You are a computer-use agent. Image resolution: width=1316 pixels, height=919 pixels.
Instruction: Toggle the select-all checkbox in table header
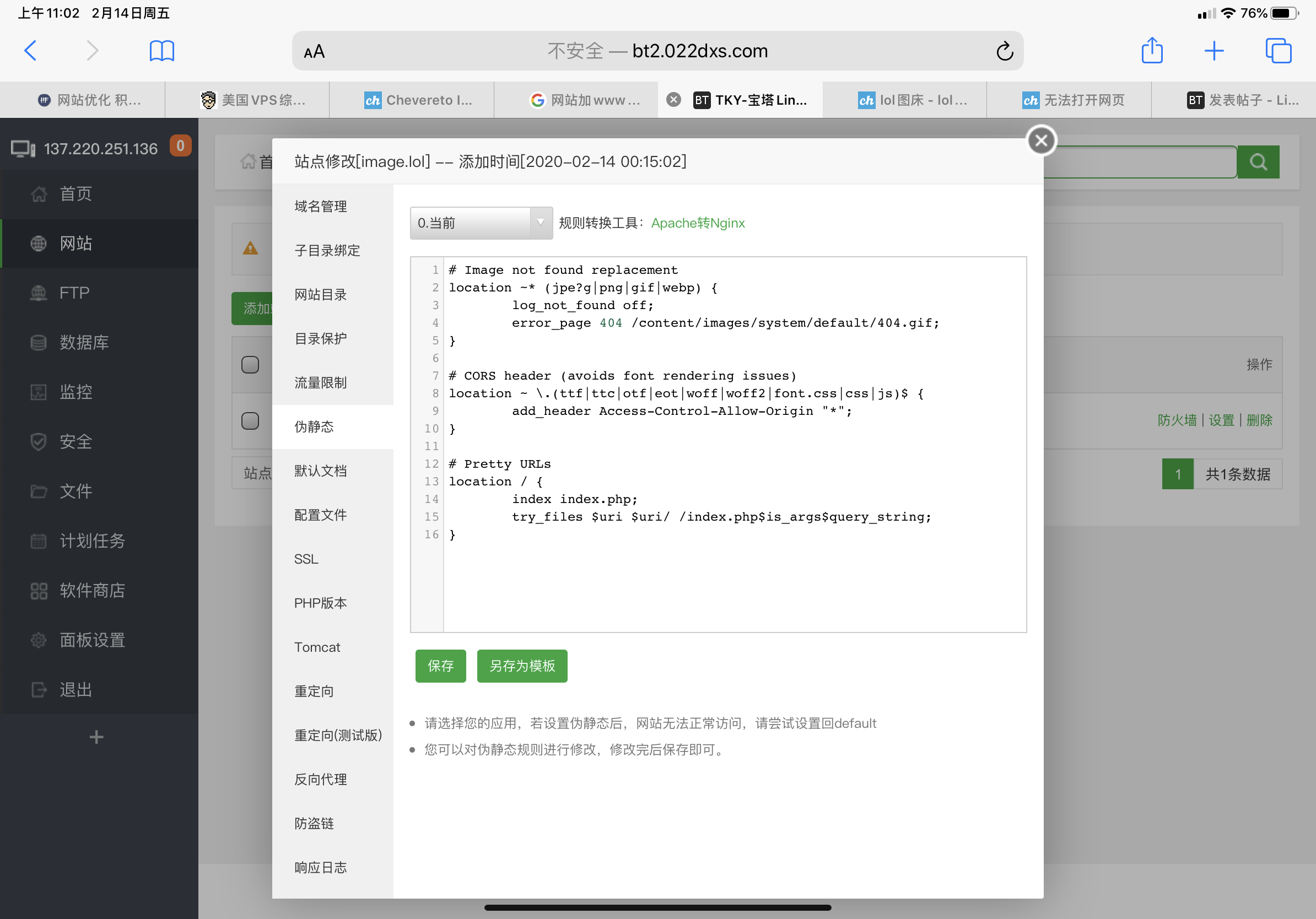pos(250,365)
